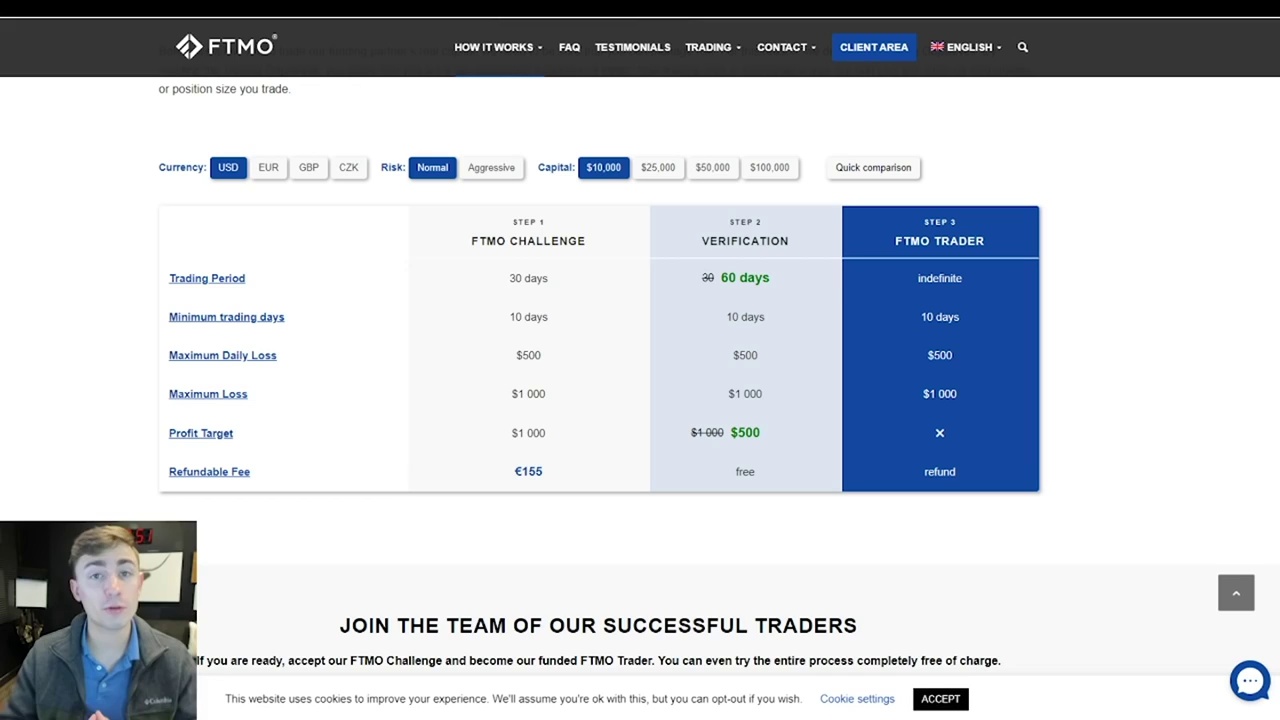Open the Client Area

point(874,47)
